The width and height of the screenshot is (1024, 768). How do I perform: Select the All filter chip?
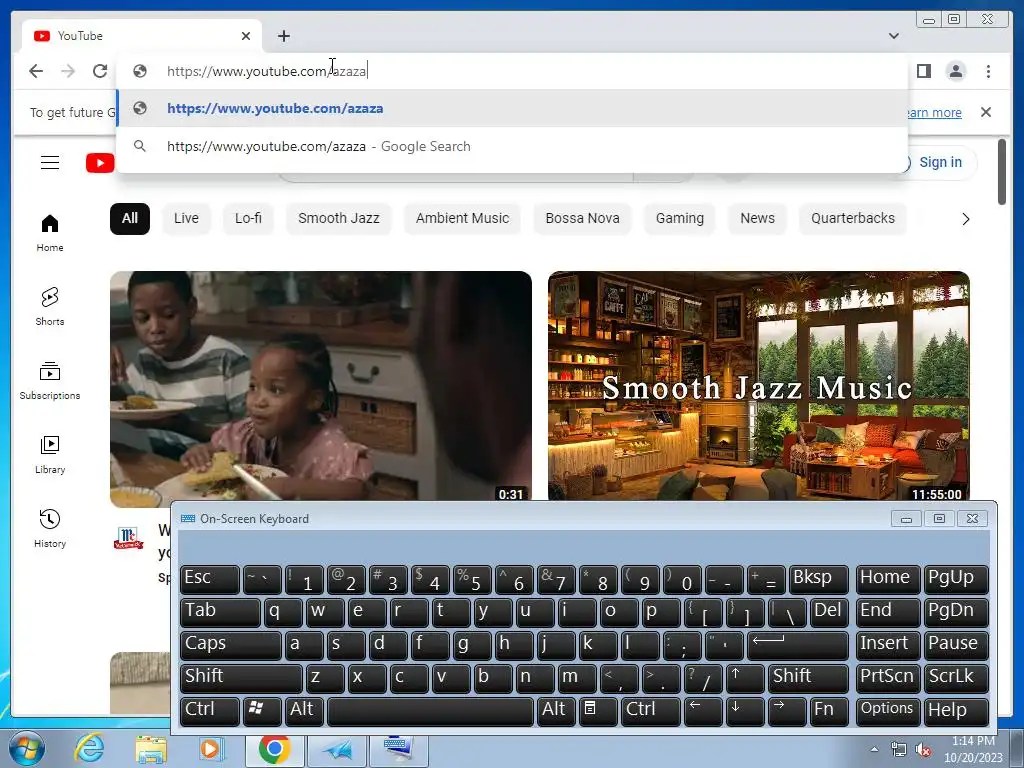pyautogui.click(x=130, y=218)
